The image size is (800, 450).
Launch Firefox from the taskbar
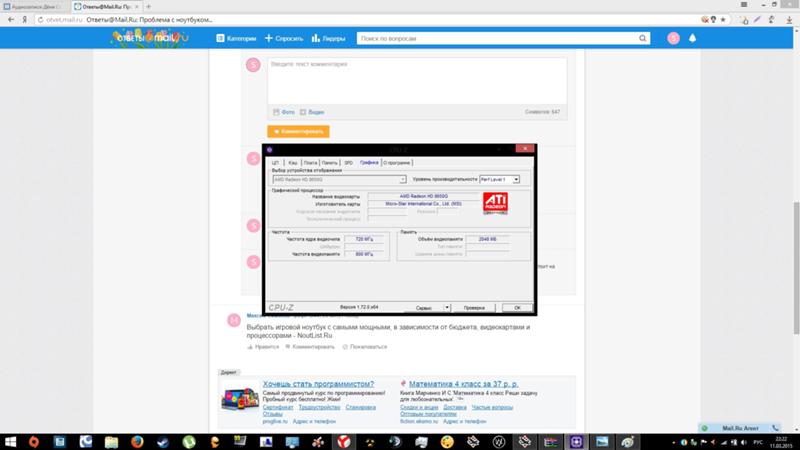137,442
